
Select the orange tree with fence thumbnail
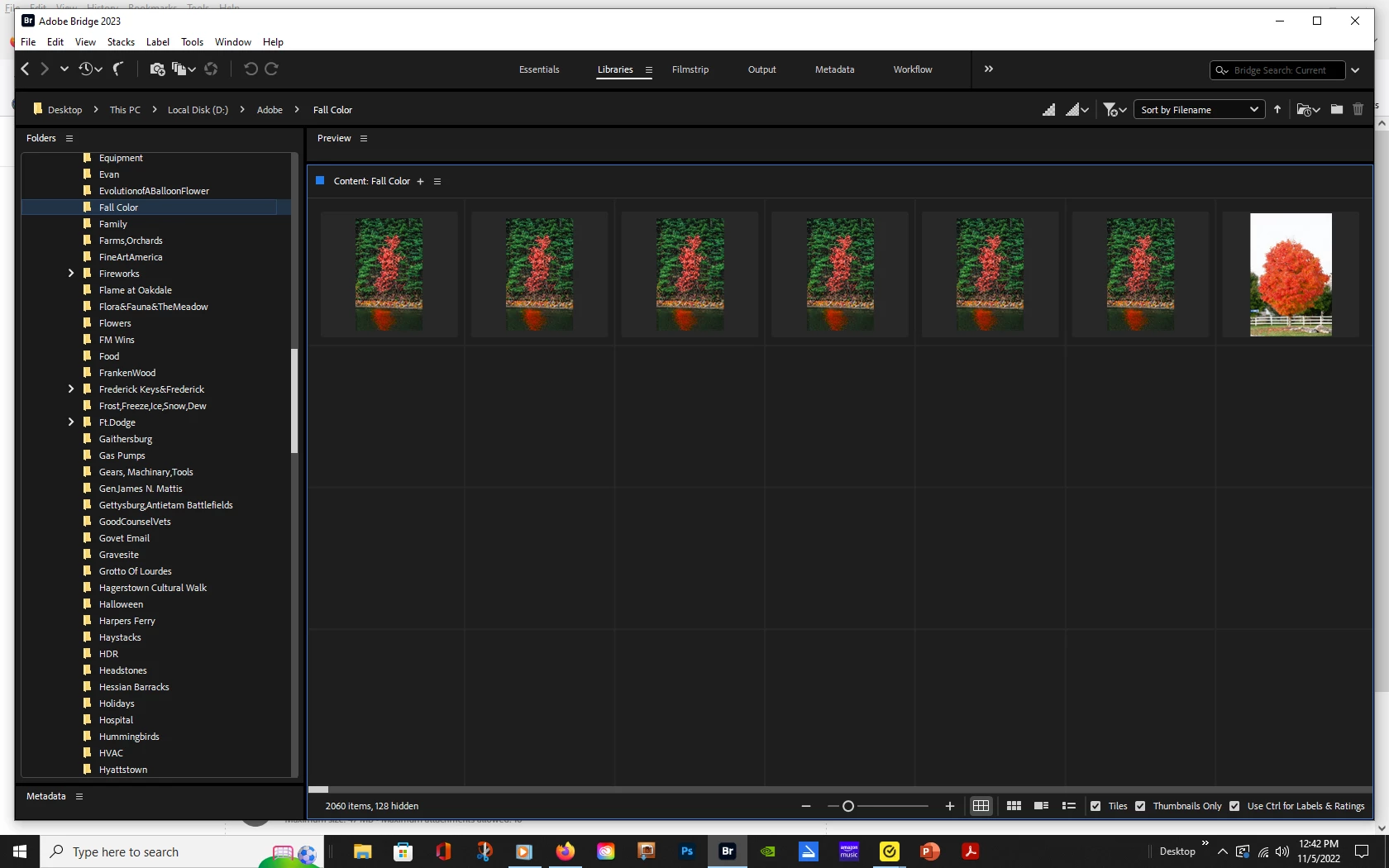click(1291, 274)
